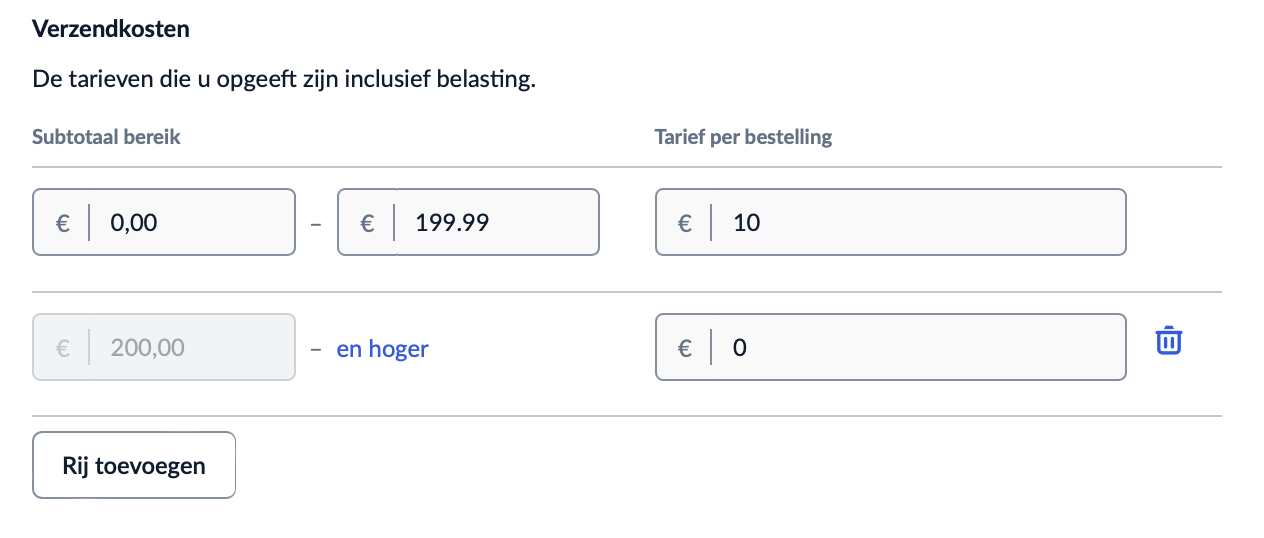This screenshot has width=1264, height=538.
Task: Click the Rij toevoegen button
Action: click(134, 465)
